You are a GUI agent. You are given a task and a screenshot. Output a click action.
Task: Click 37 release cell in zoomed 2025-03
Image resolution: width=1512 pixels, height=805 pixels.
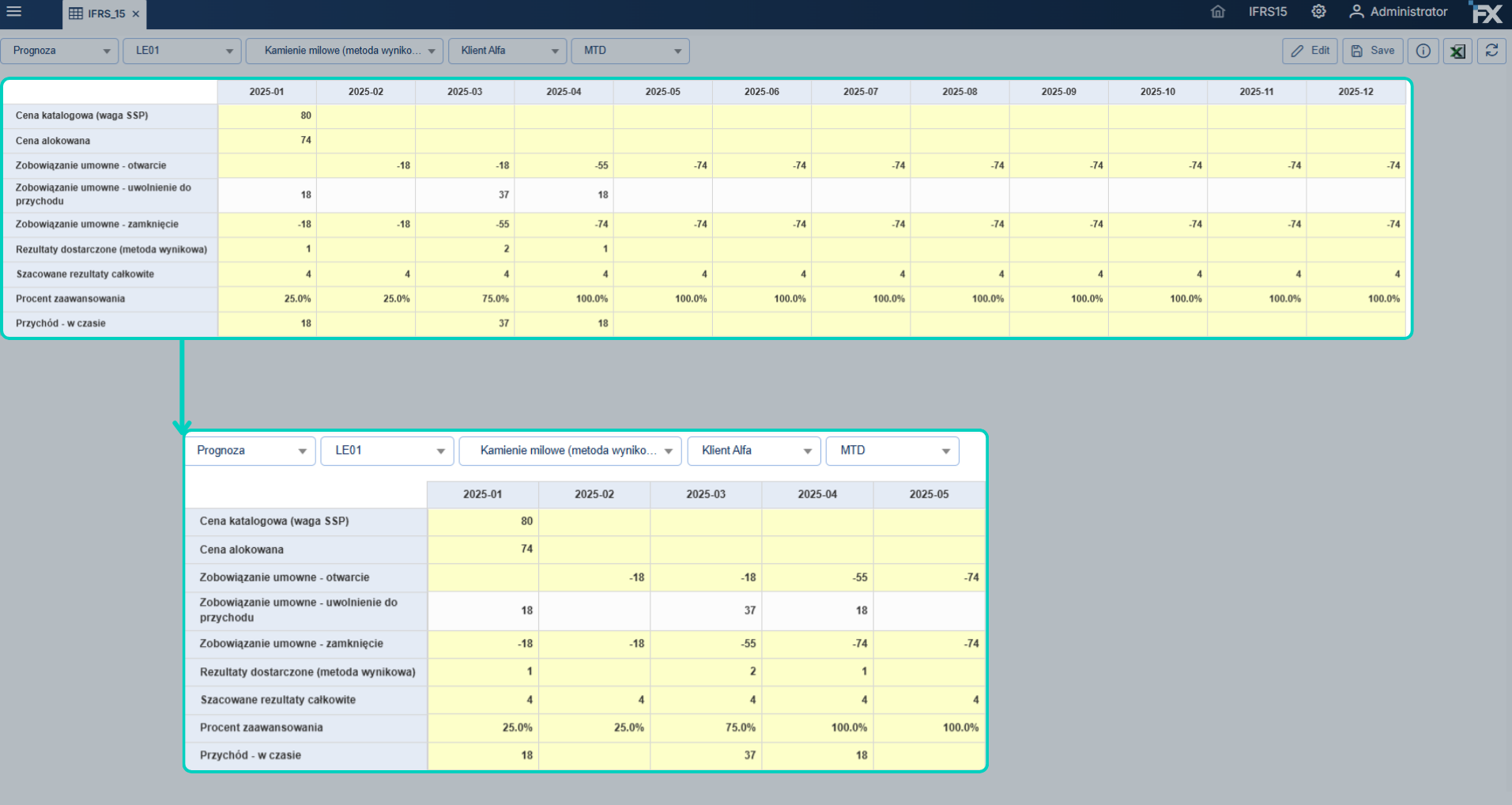tap(706, 610)
